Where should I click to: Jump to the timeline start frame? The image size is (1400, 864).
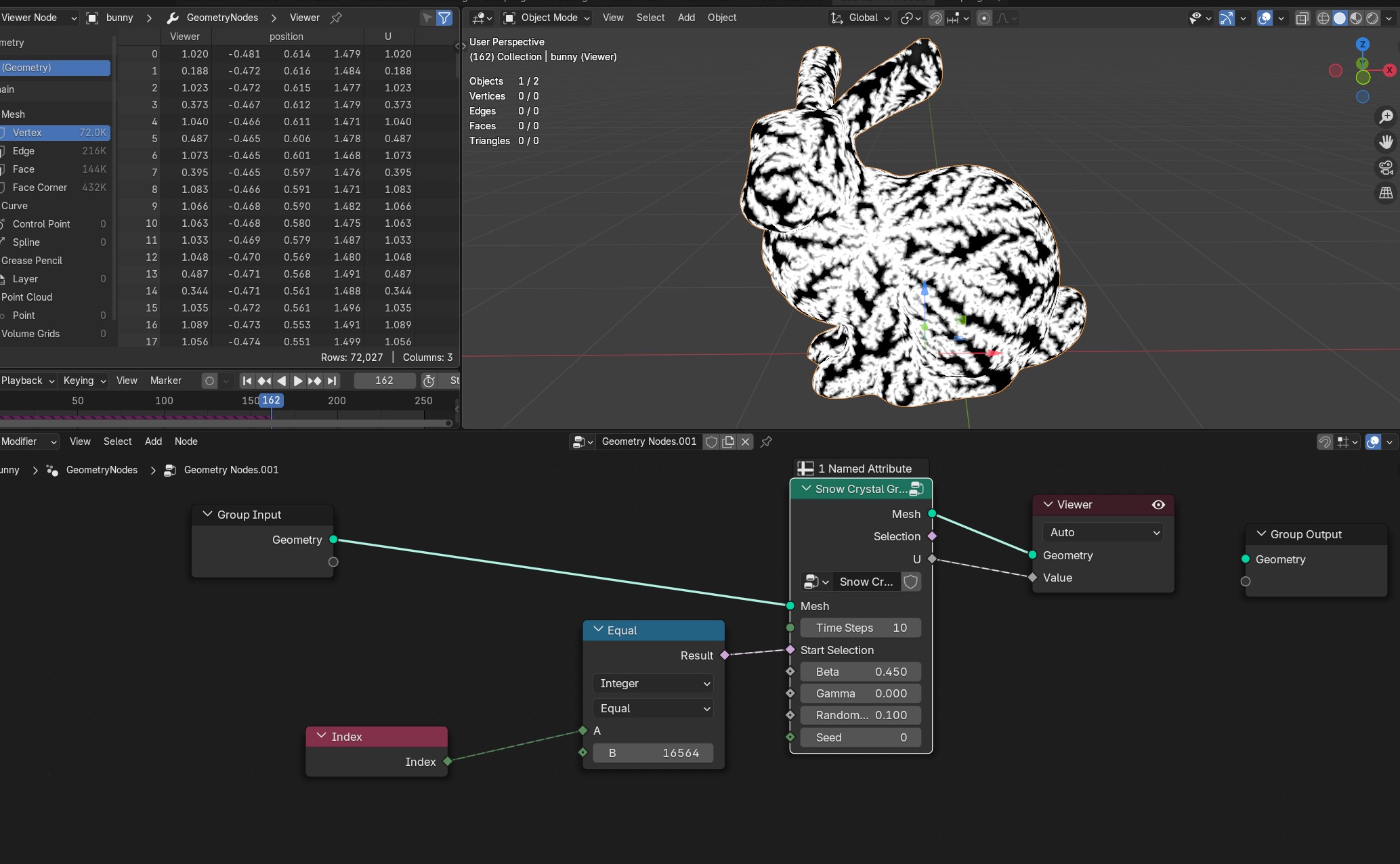click(x=247, y=381)
